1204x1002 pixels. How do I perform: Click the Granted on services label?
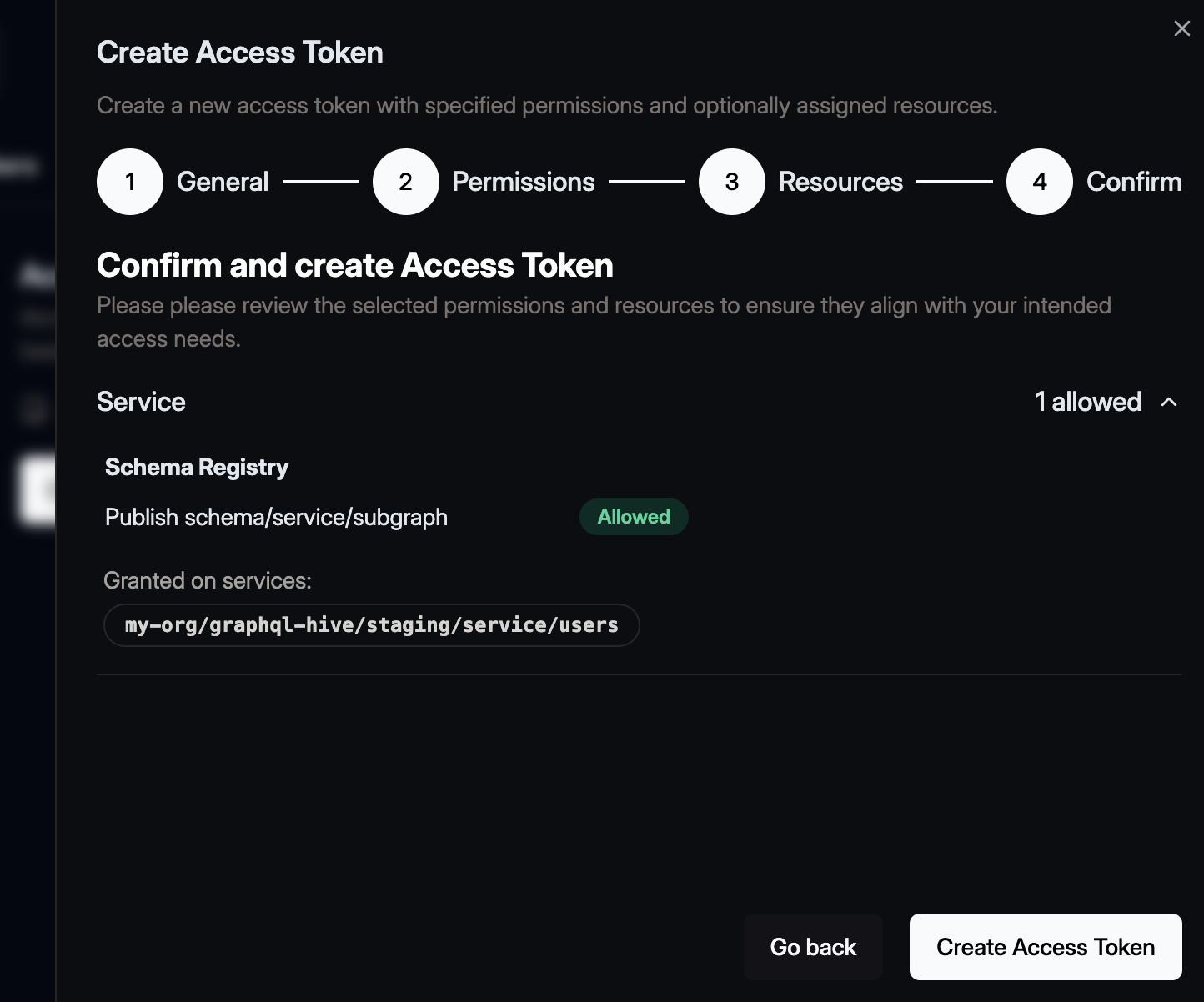[208, 580]
